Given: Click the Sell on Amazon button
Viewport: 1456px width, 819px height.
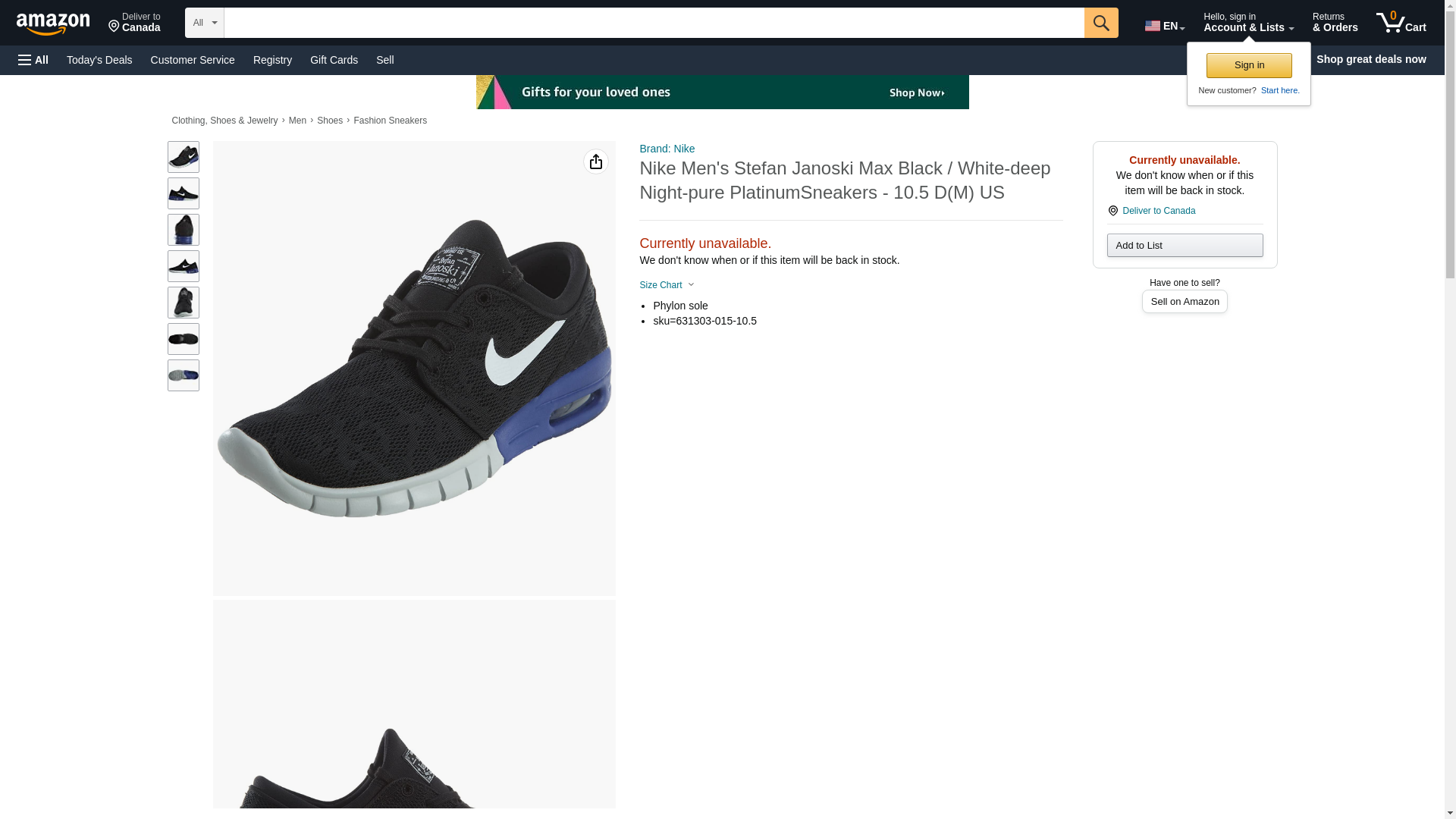Looking at the screenshot, I should 1184,302.
